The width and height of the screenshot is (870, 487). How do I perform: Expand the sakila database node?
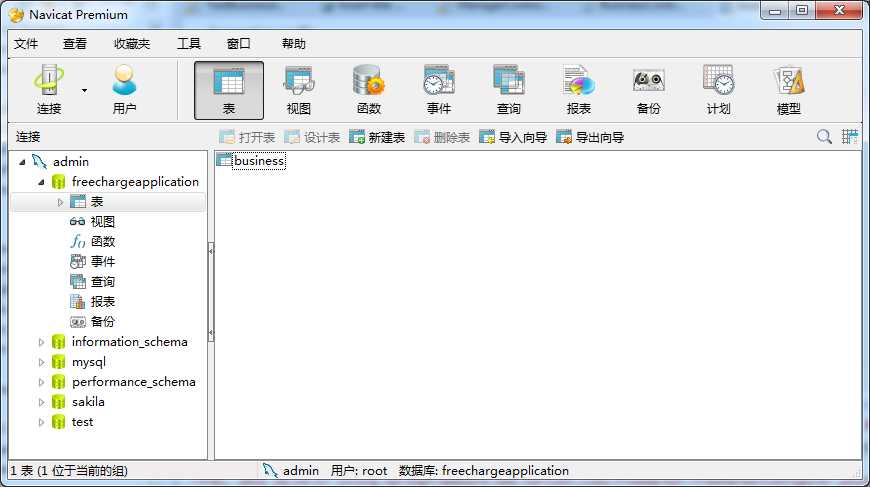(x=41, y=402)
